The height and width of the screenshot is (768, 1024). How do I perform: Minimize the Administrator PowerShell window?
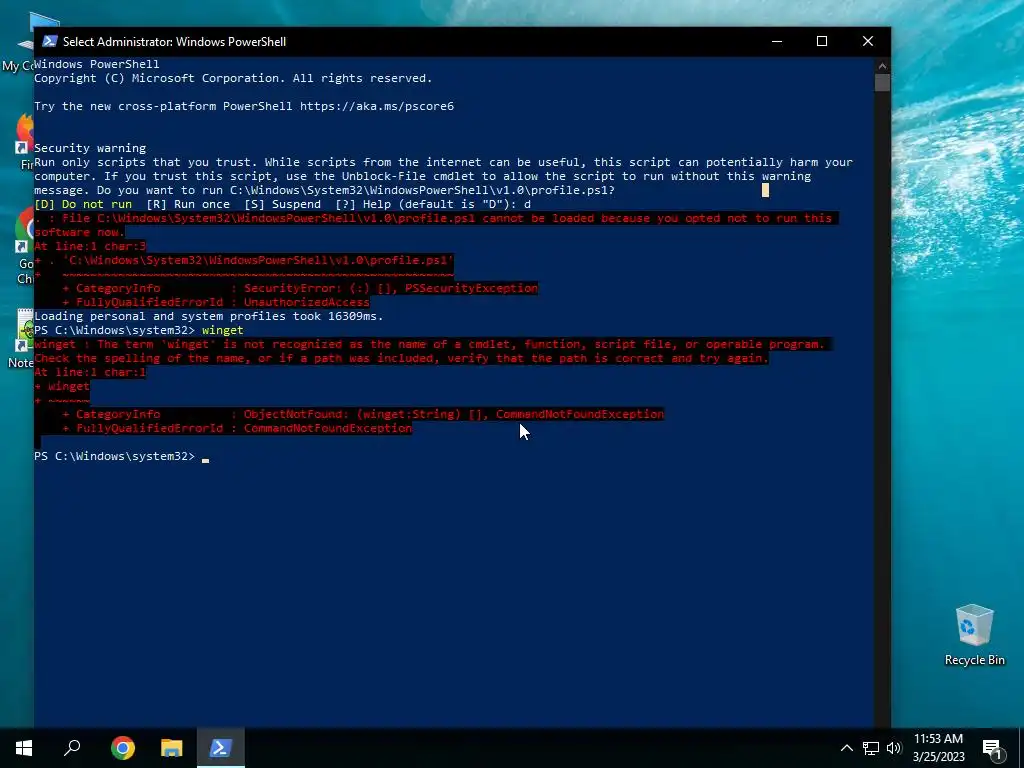pyautogui.click(x=776, y=41)
